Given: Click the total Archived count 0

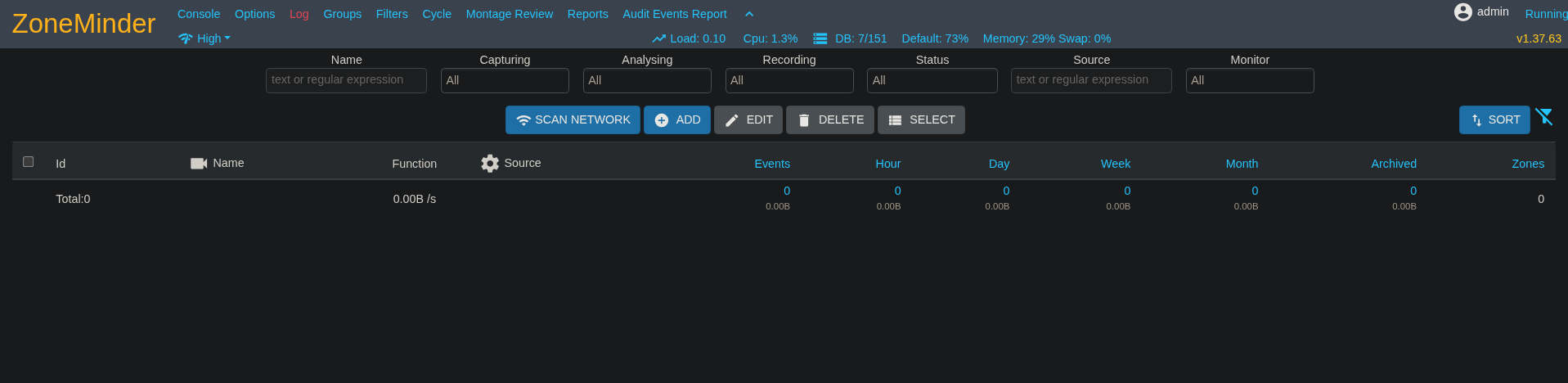Looking at the screenshot, I should (1413, 191).
